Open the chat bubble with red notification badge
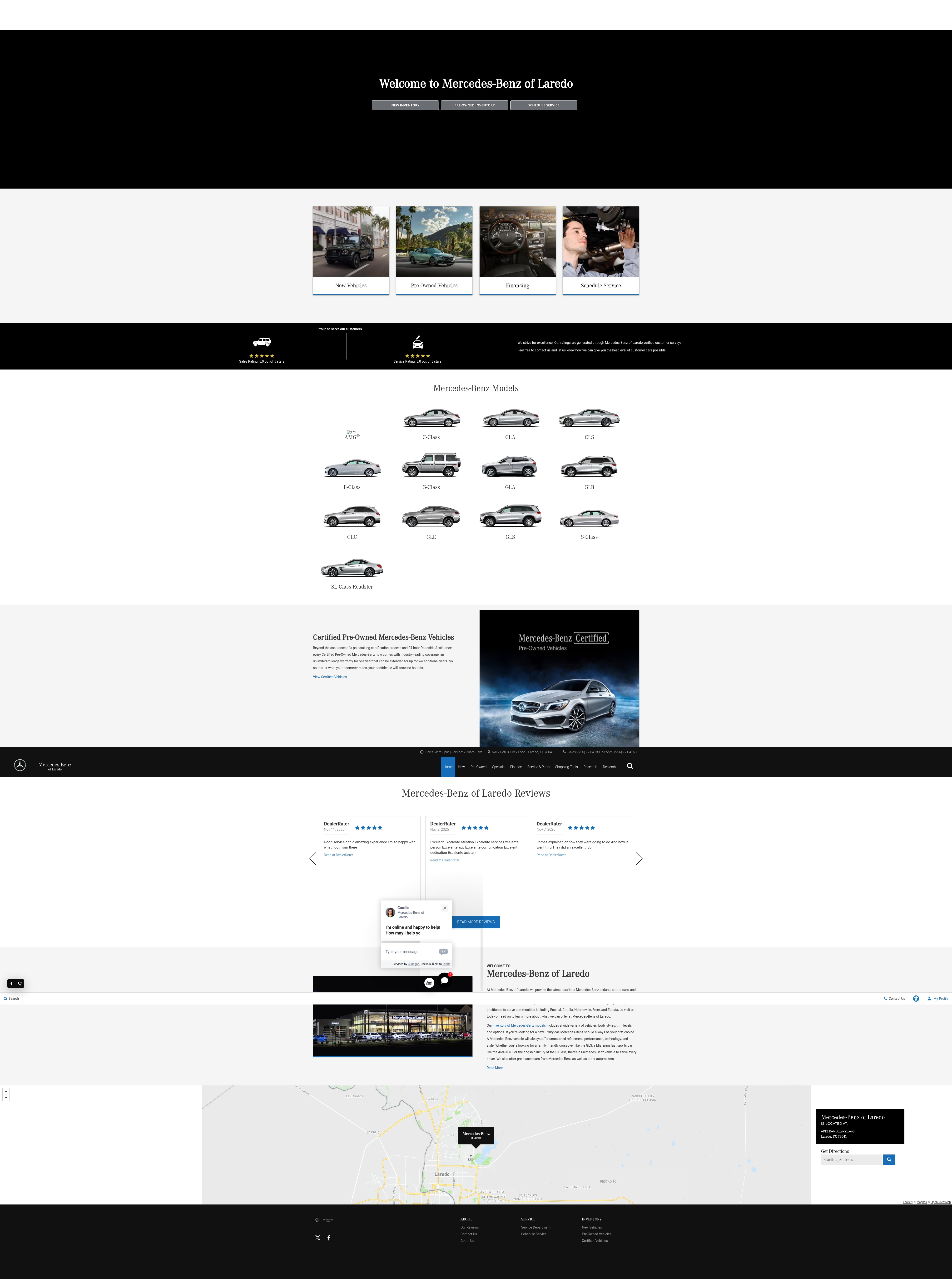Image resolution: width=952 pixels, height=1279 pixels. pyautogui.click(x=444, y=980)
